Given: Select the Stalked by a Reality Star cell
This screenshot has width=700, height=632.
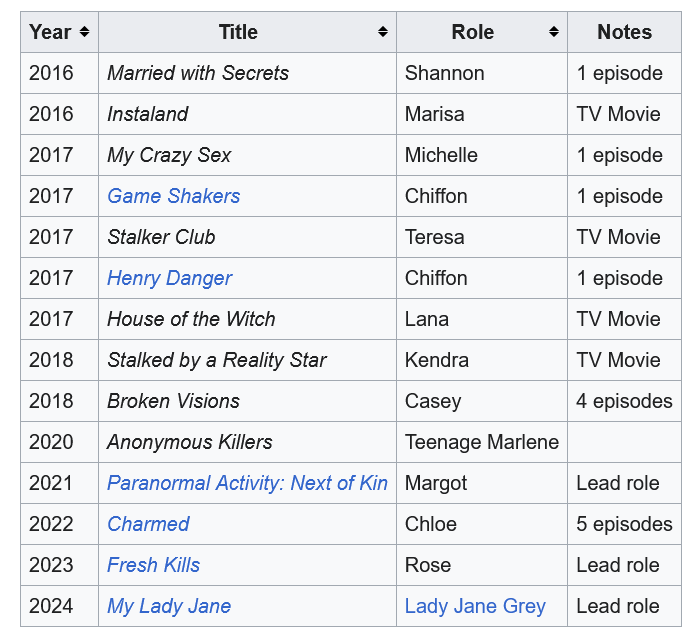Looking at the screenshot, I should click(217, 360).
